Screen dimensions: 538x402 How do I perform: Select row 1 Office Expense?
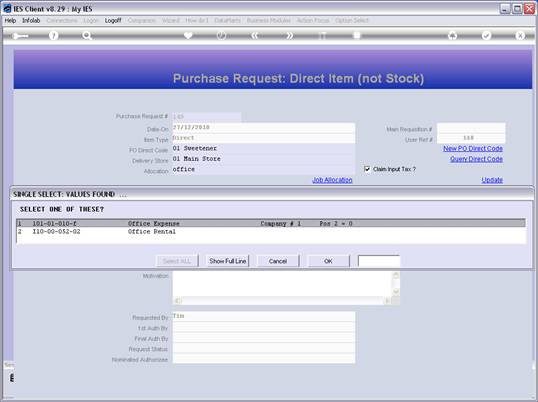[271, 223]
